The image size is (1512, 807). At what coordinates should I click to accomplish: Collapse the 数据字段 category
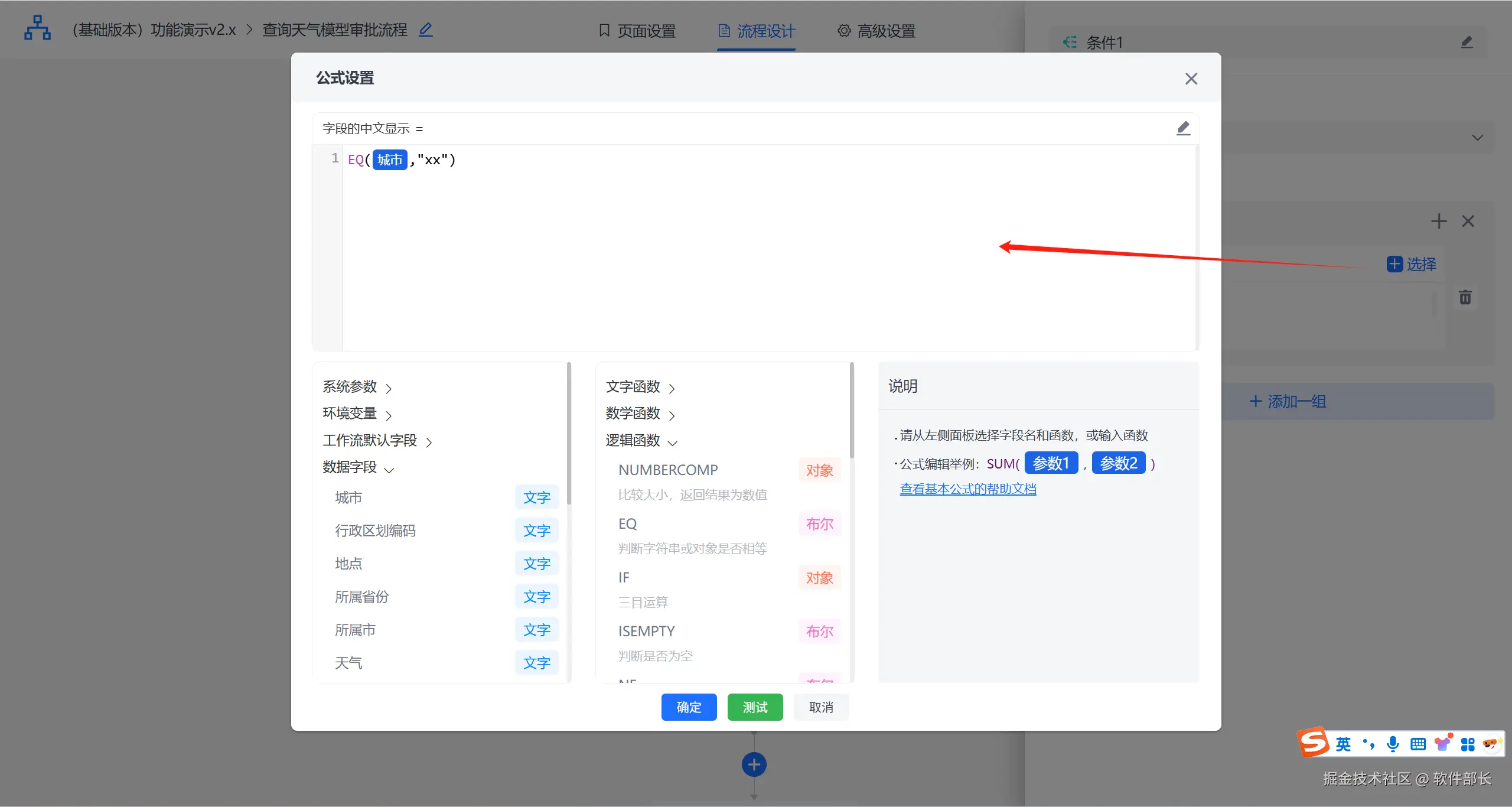(x=358, y=467)
